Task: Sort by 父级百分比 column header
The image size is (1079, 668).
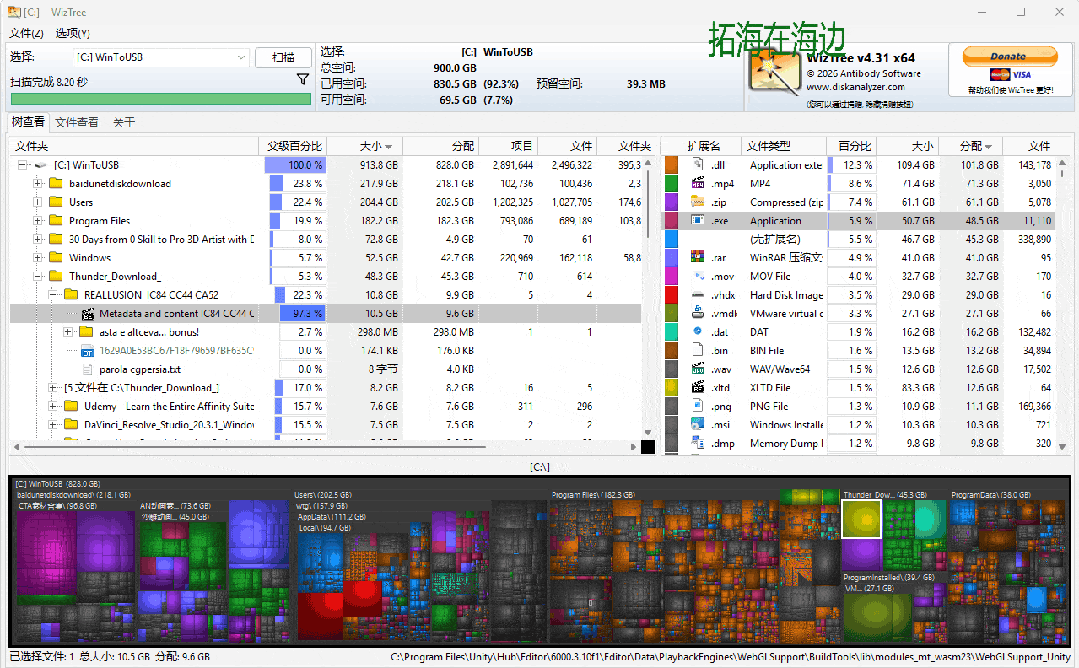Action: coord(294,146)
